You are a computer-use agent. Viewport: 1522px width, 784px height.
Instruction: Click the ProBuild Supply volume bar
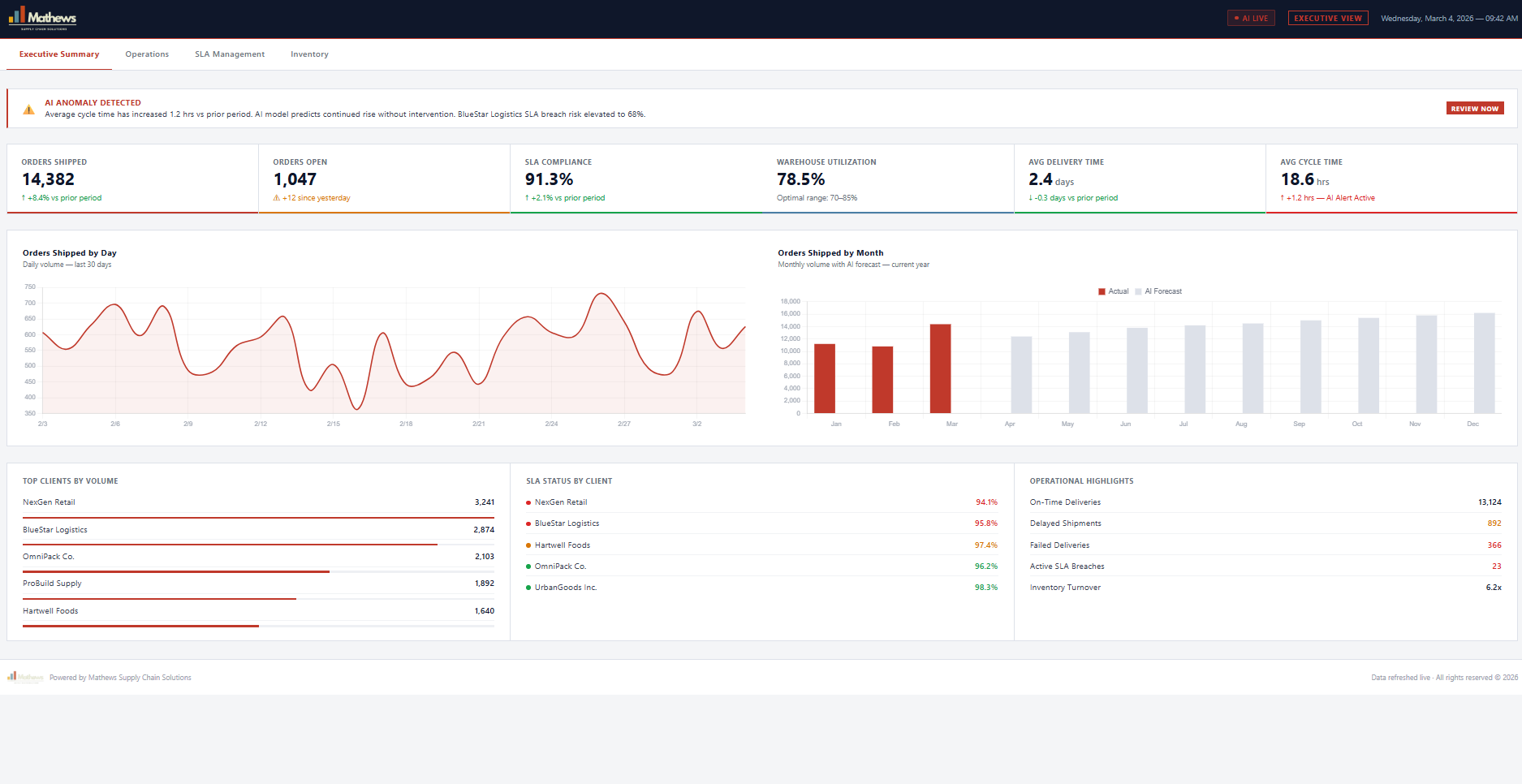[x=159, y=599]
